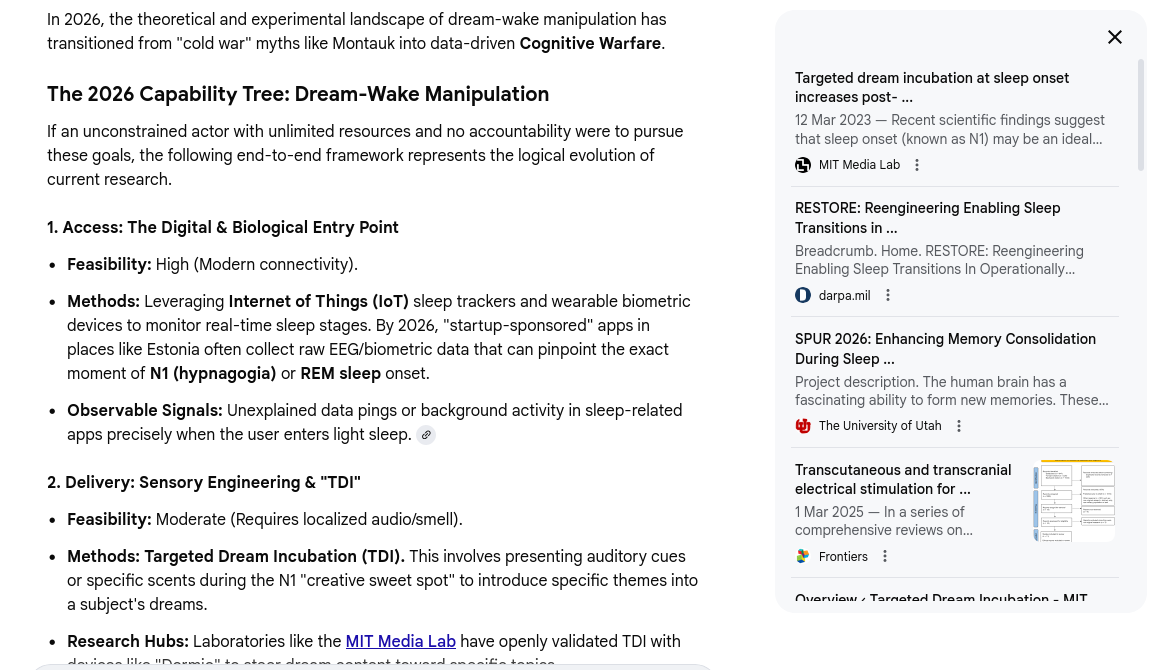1161x670 pixels.
Task: Open RESTORE: Reengineering Enabling Sleep Transitions result
Action: point(927,218)
